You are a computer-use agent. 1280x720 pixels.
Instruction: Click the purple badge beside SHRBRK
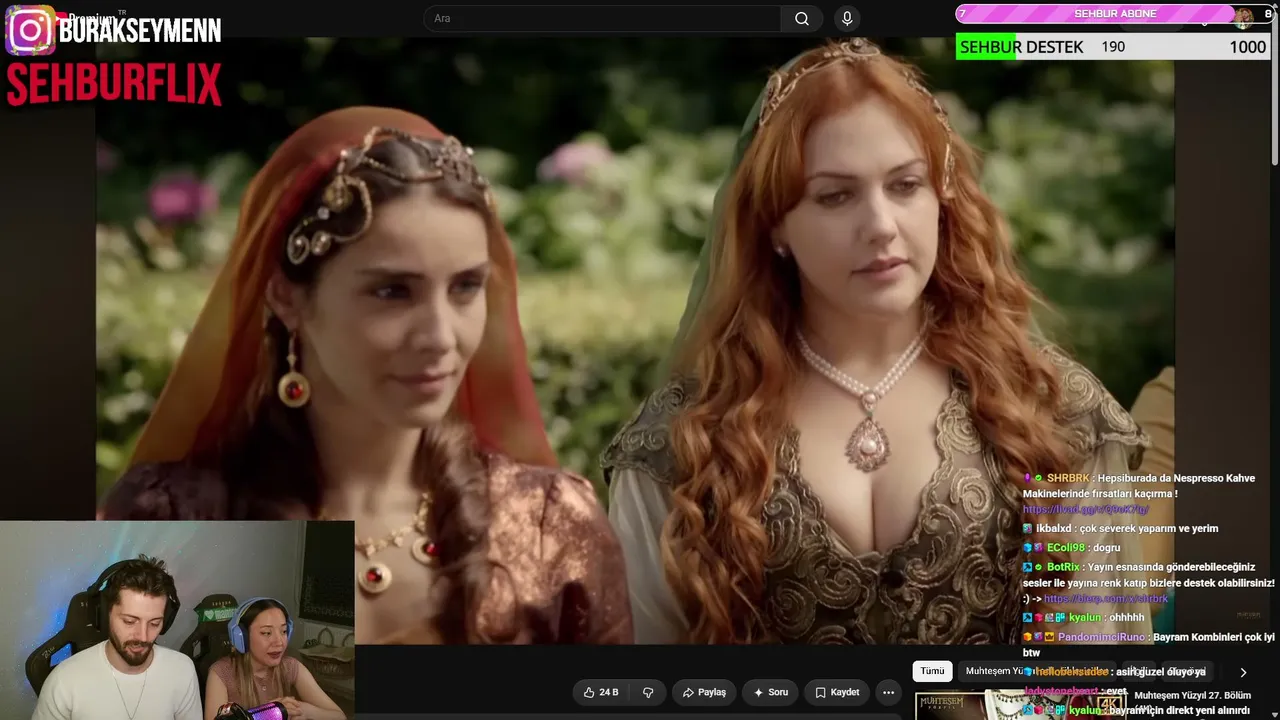[1027, 478]
